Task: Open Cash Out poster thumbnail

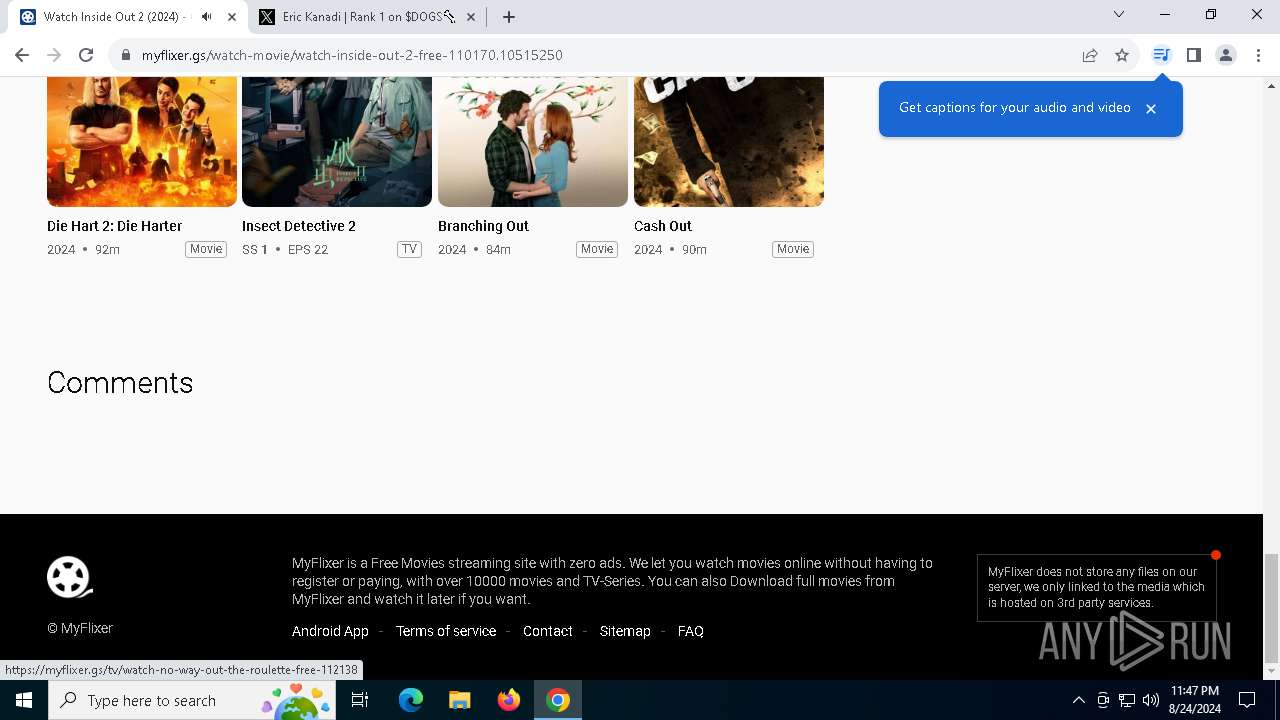Action: (729, 141)
